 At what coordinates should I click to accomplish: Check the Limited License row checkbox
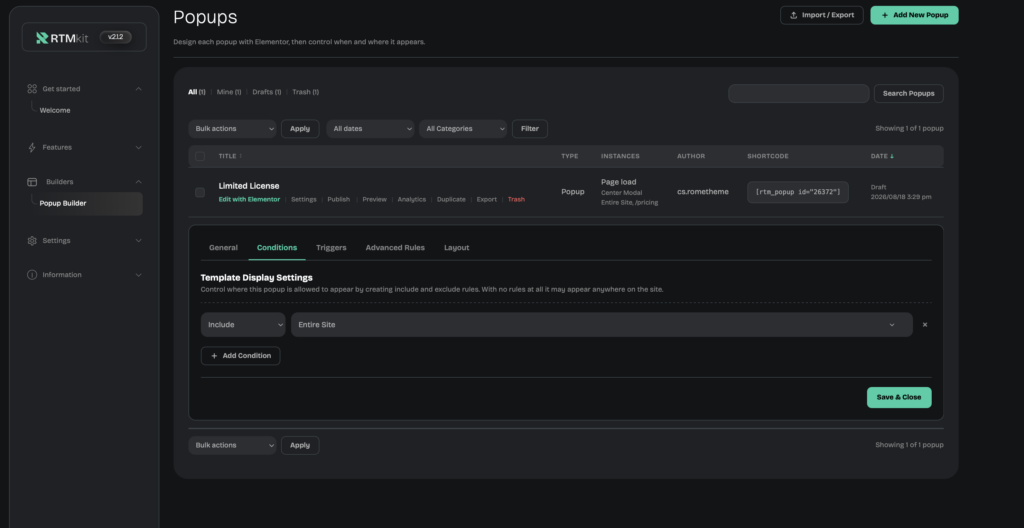(200, 192)
